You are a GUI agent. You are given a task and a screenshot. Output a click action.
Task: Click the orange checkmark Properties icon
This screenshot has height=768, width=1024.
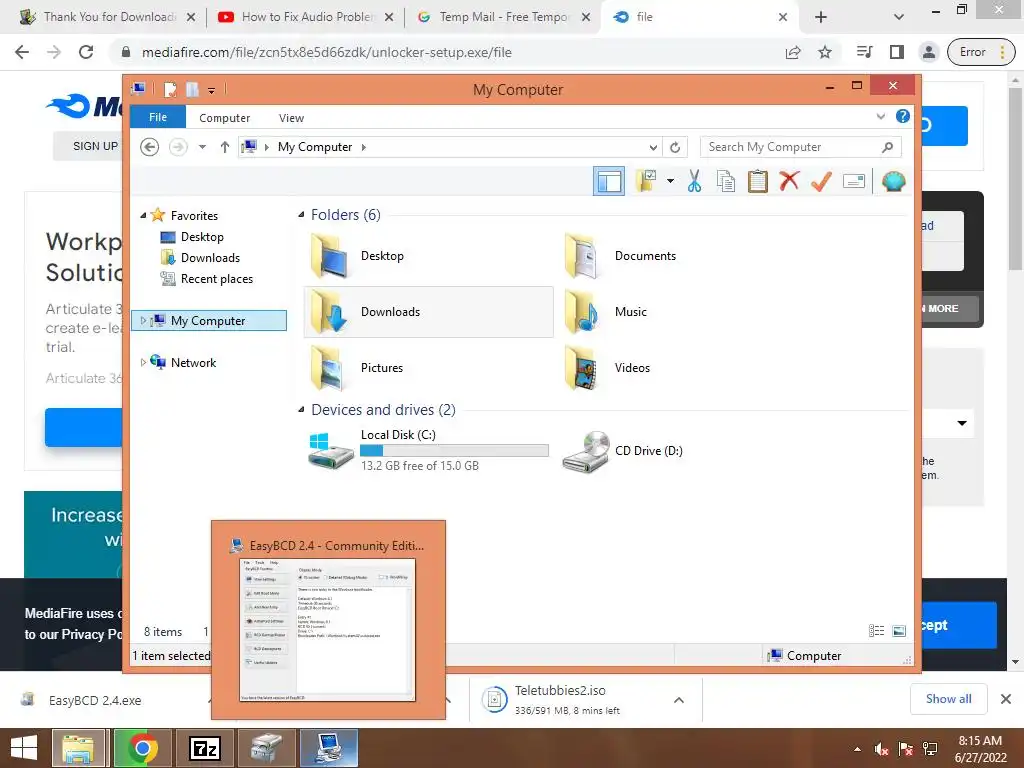[x=822, y=181]
